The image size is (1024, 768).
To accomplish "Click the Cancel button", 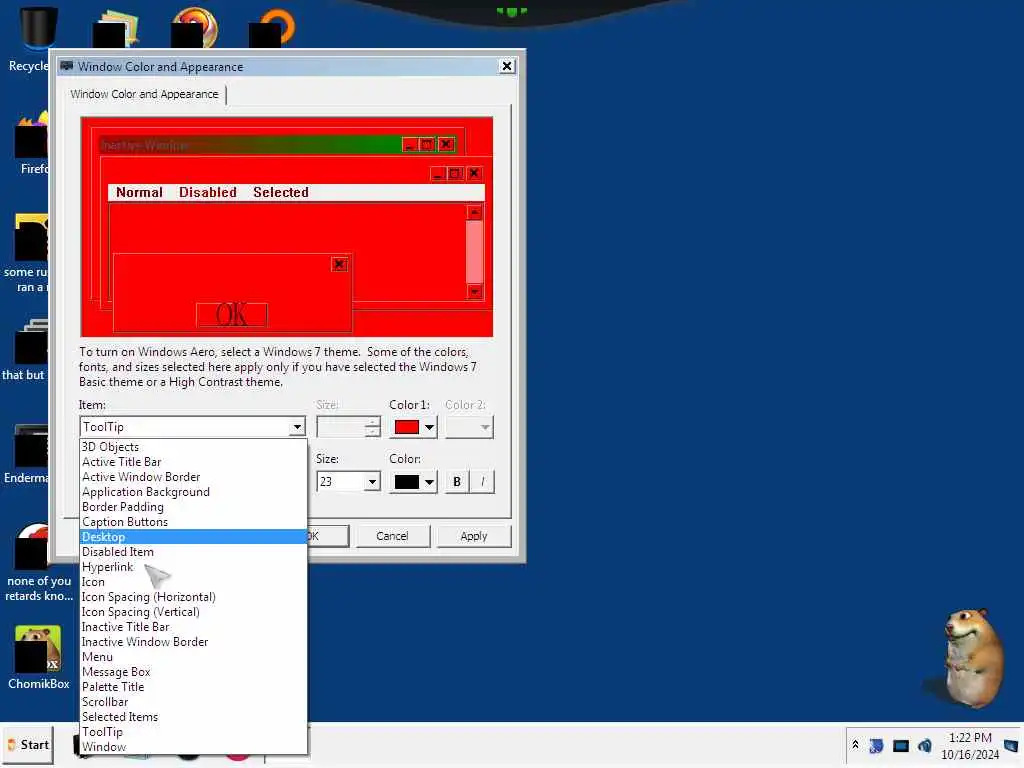I will pyautogui.click(x=392, y=536).
